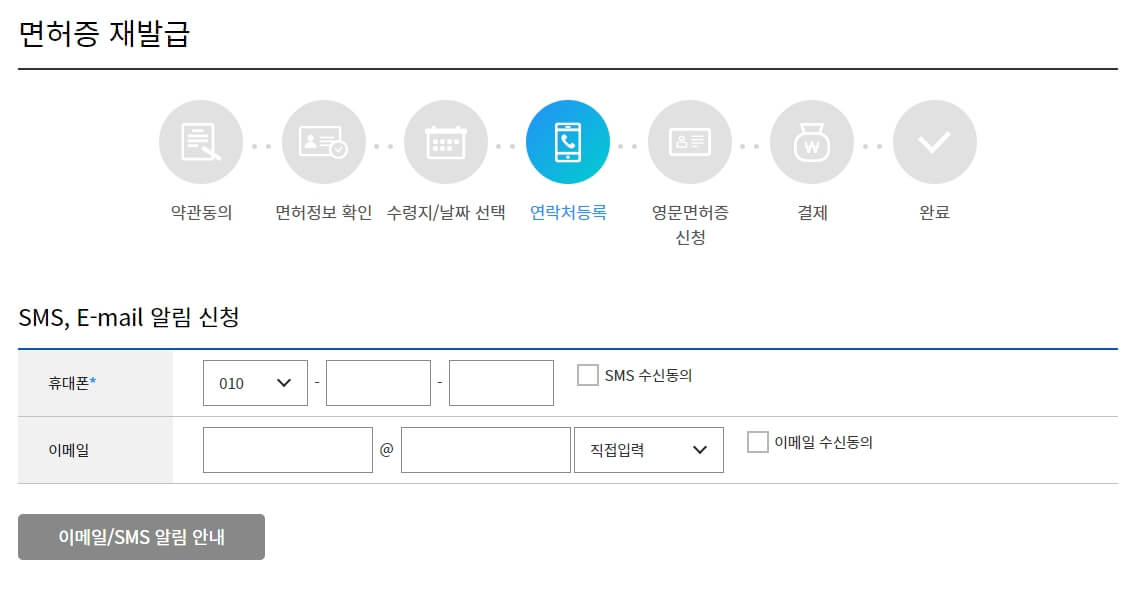Click the 완료 checkmark icon

pos(935,141)
